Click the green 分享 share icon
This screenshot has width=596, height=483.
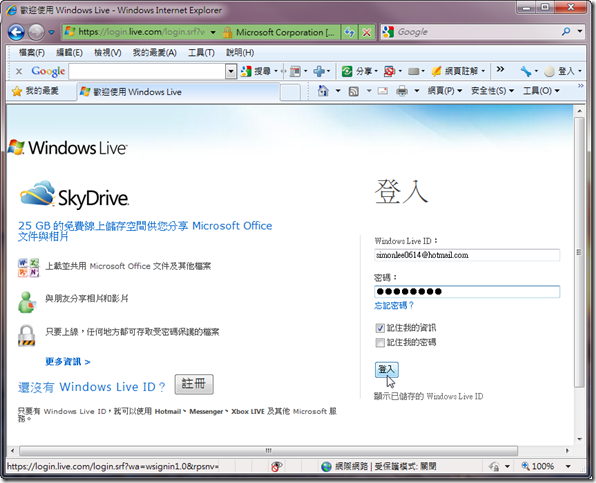click(347, 71)
